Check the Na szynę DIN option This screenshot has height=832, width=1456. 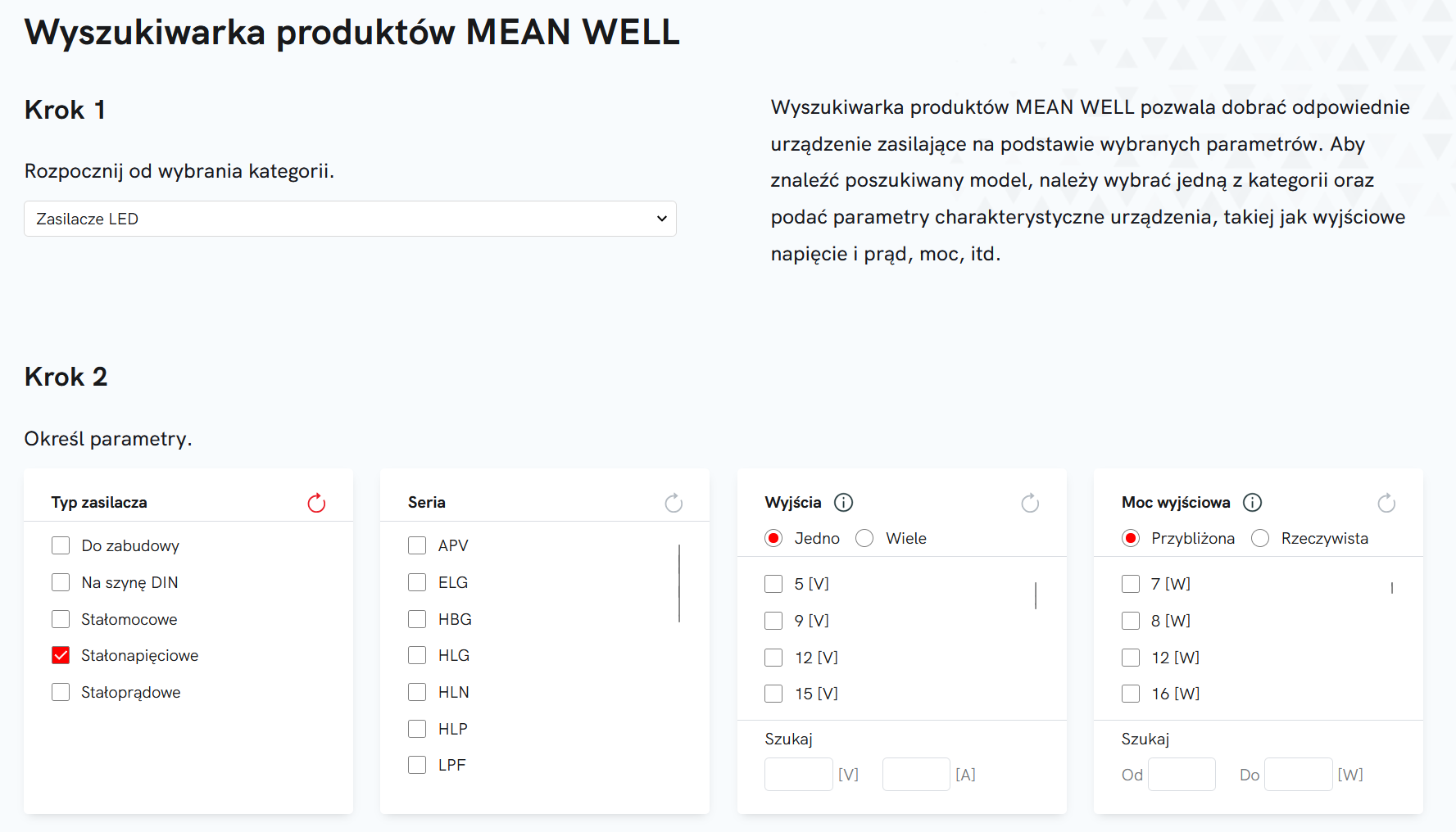(61, 582)
